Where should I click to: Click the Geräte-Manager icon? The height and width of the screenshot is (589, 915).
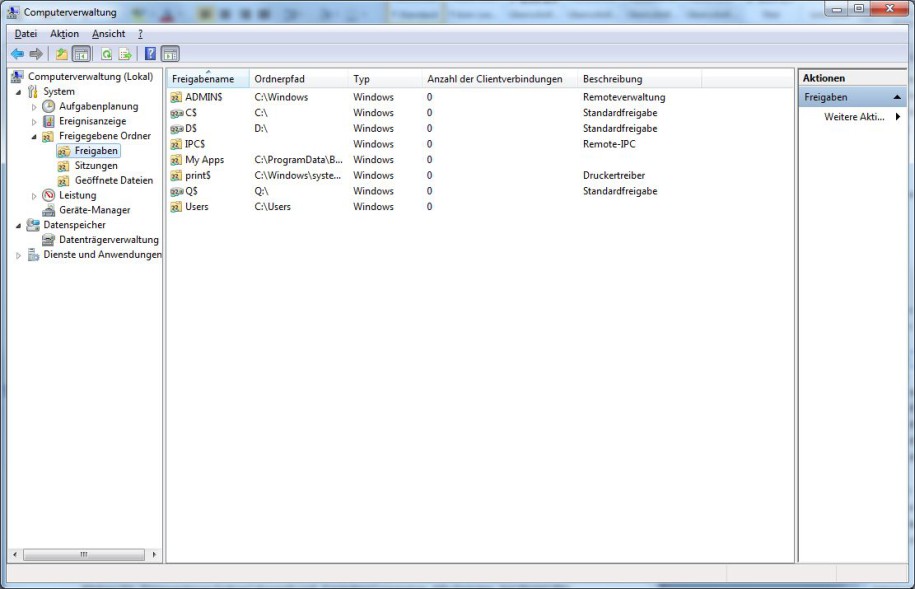(49, 210)
